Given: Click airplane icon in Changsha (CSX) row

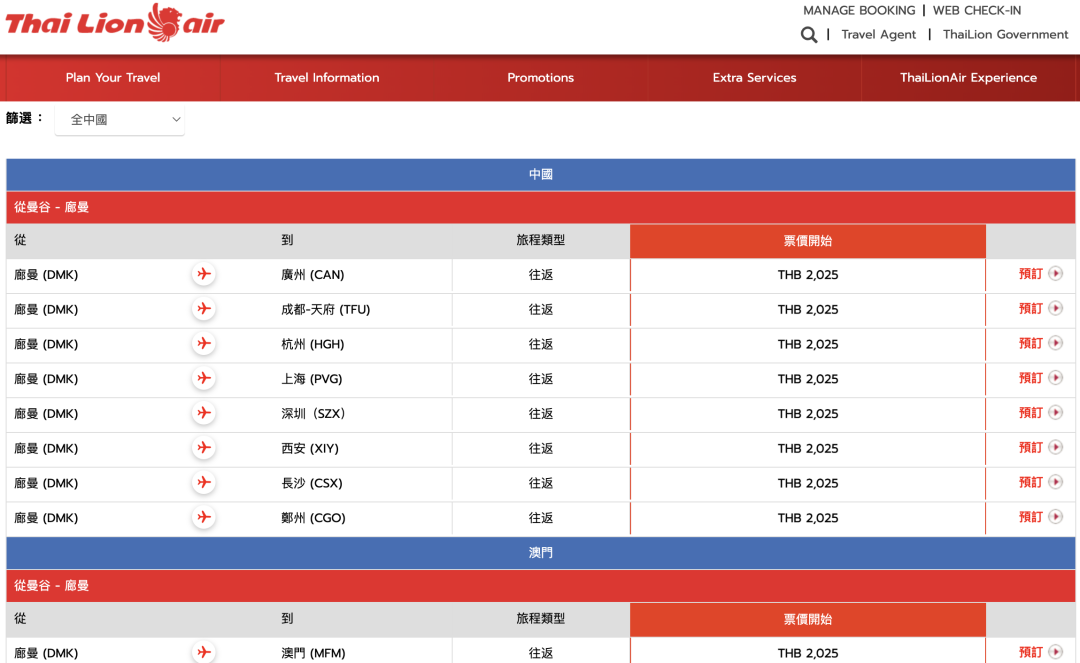Looking at the screenshot, I should [204, 483].
